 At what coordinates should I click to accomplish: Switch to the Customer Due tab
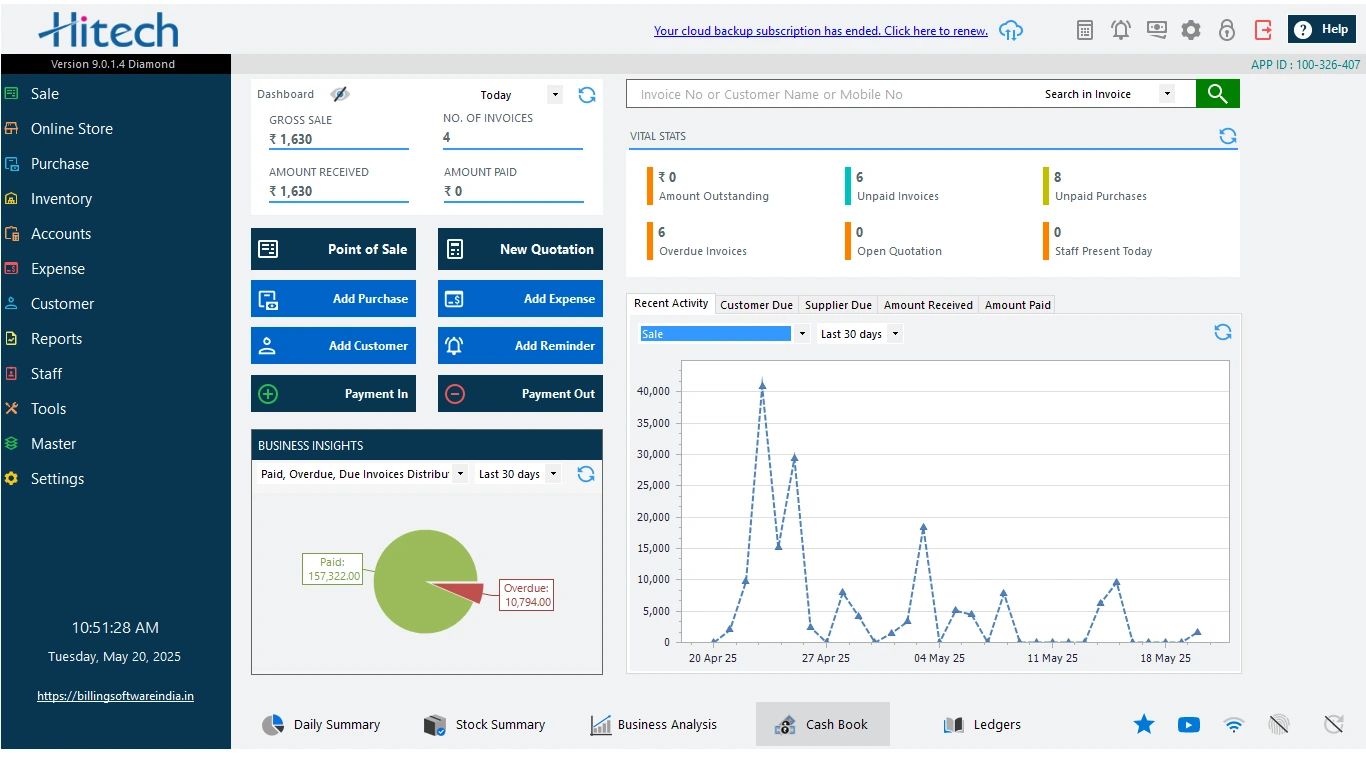[x=756, y=305]
